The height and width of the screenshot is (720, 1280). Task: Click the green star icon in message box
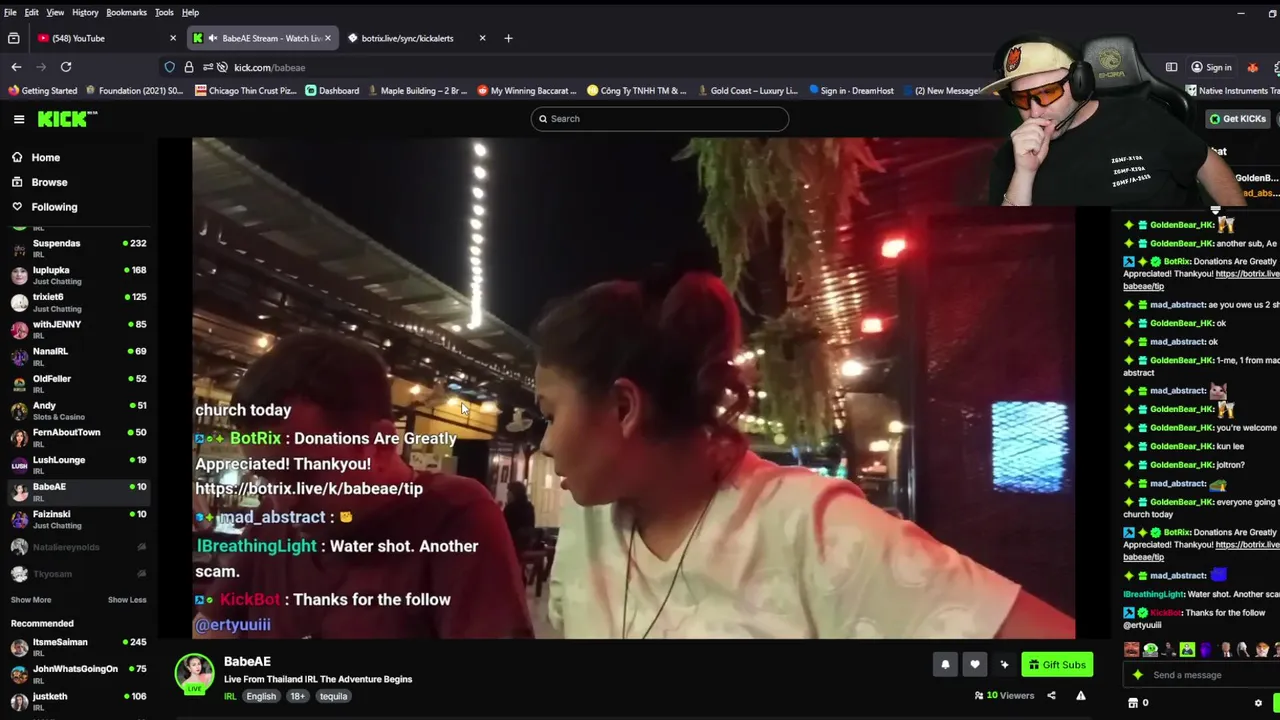point(1137,675)
